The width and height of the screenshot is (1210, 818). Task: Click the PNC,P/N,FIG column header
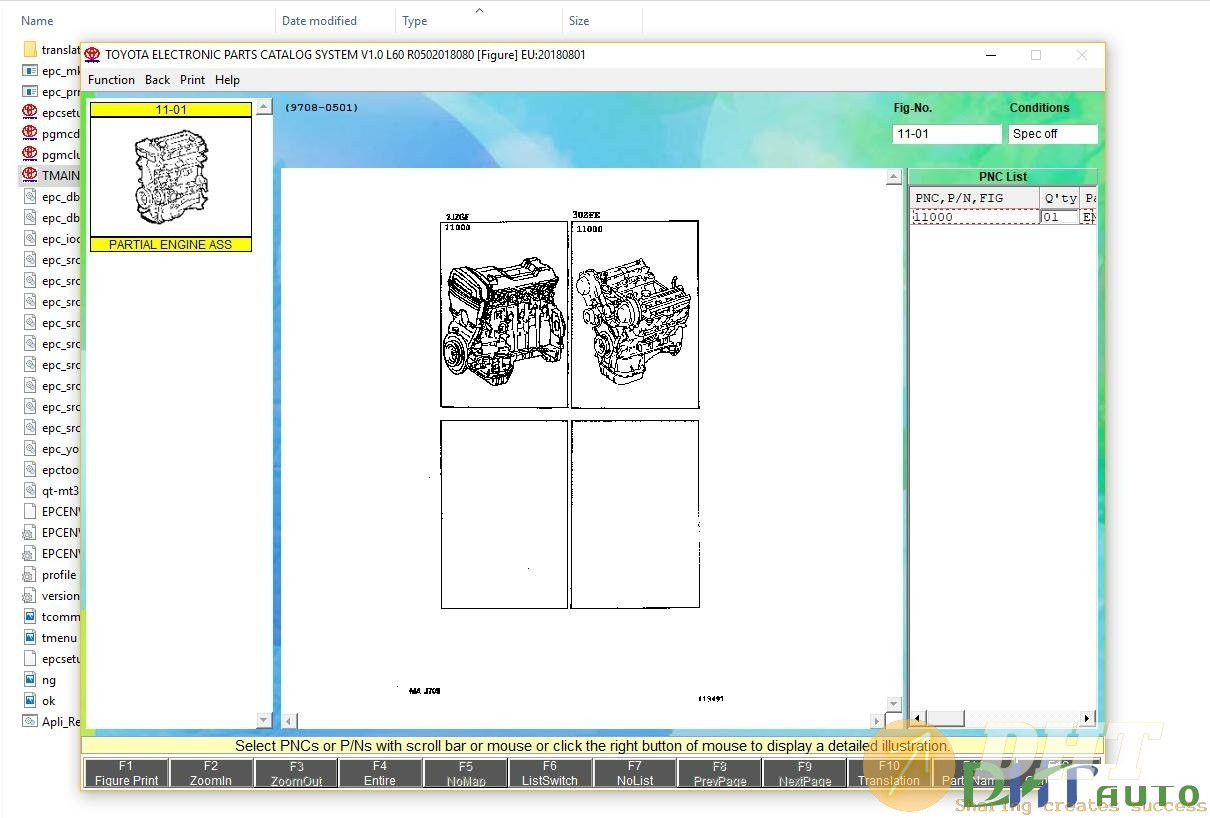(x=975, y=198)
